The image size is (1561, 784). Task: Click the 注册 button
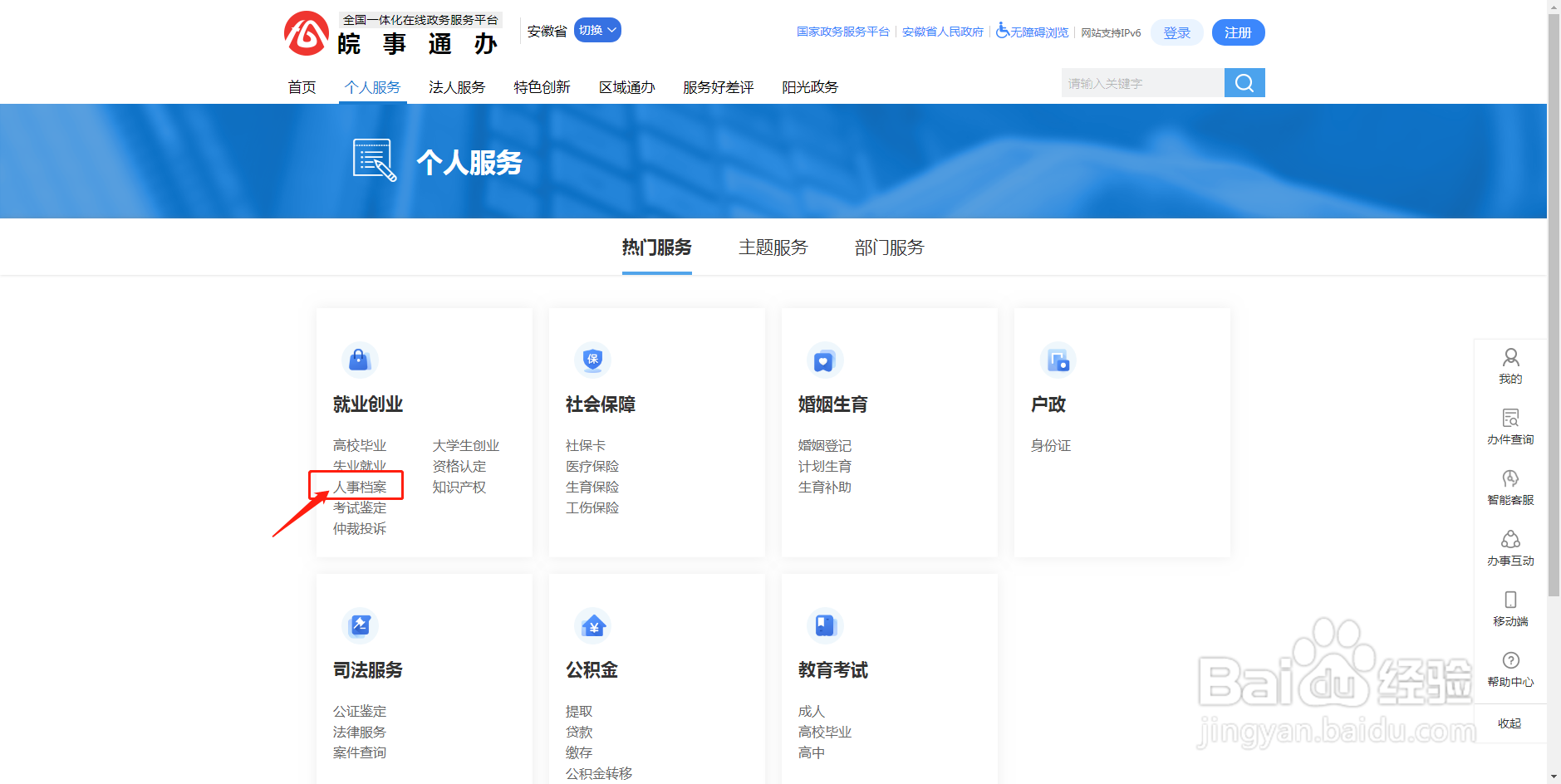(1238, 32)
